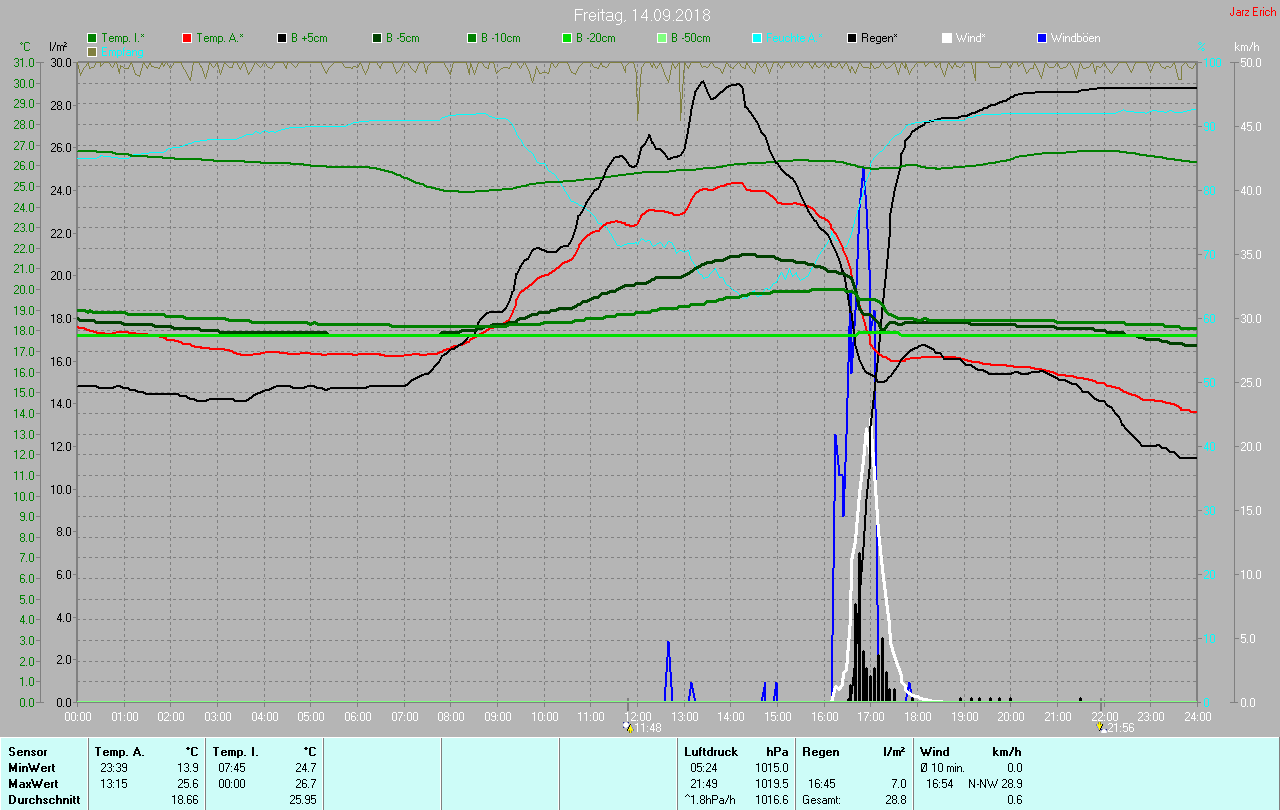The image size is (1280, 810).
Task: Click the 12:00 label on time axis
Action: pos(637,717)
